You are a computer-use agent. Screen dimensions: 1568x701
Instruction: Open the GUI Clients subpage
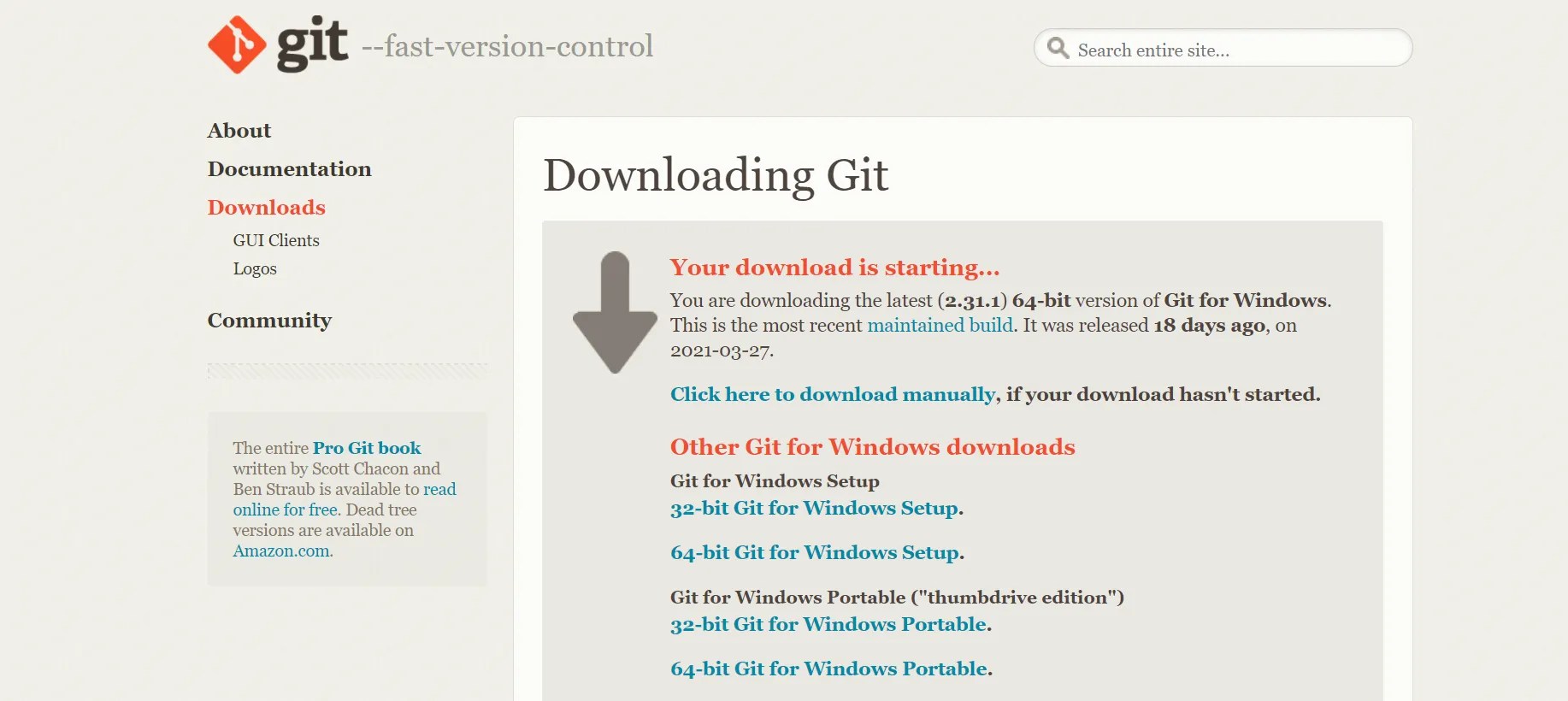276,240
